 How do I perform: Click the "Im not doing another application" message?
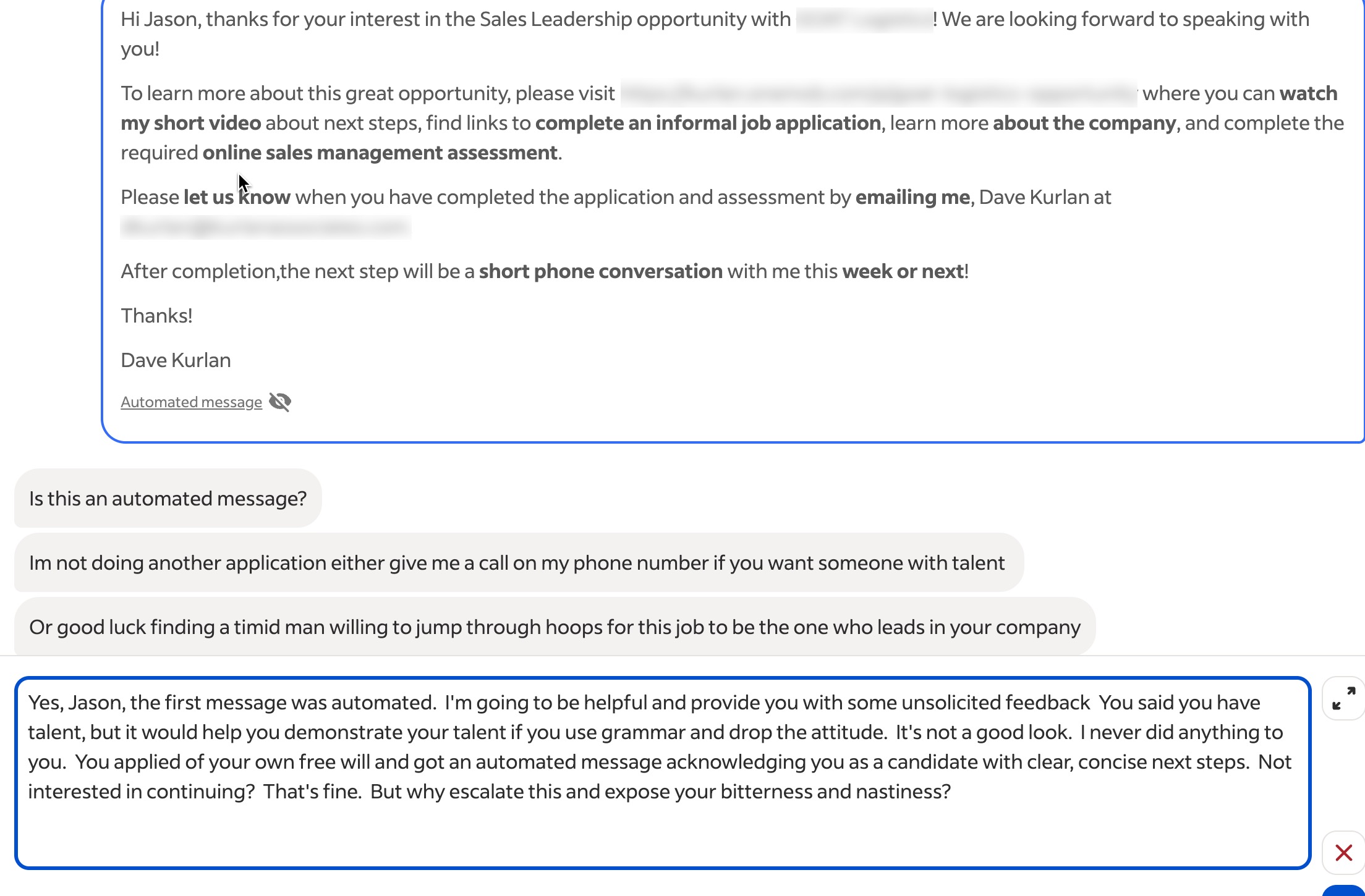(517, 563)
